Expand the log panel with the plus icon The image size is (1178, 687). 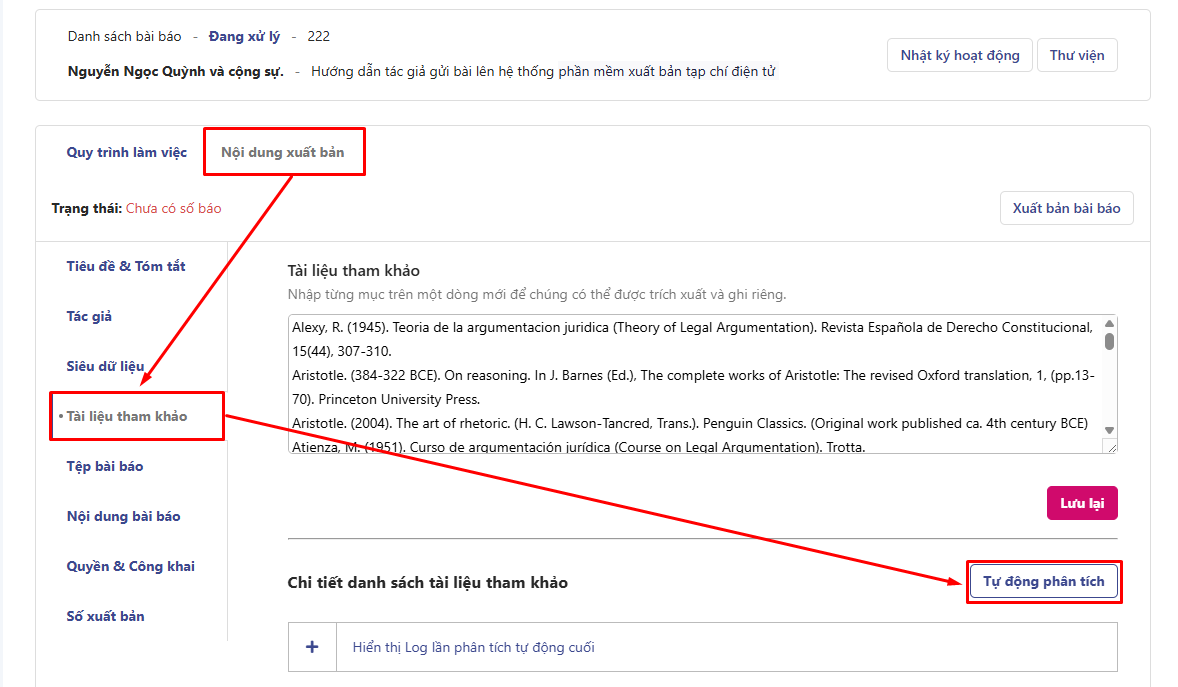tap(312, 647)
